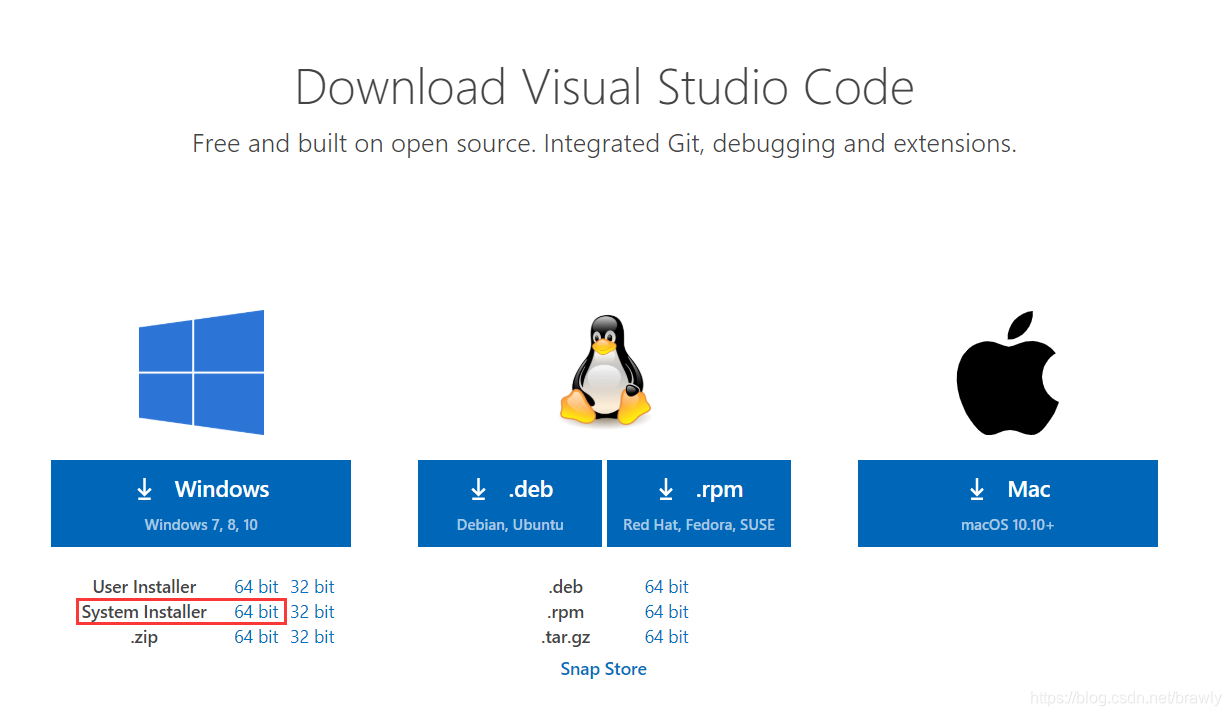Screen dimensions: 1231x716
Task: Select the 'Free and built on open source' subtitle
Action: tap(605, 144)
